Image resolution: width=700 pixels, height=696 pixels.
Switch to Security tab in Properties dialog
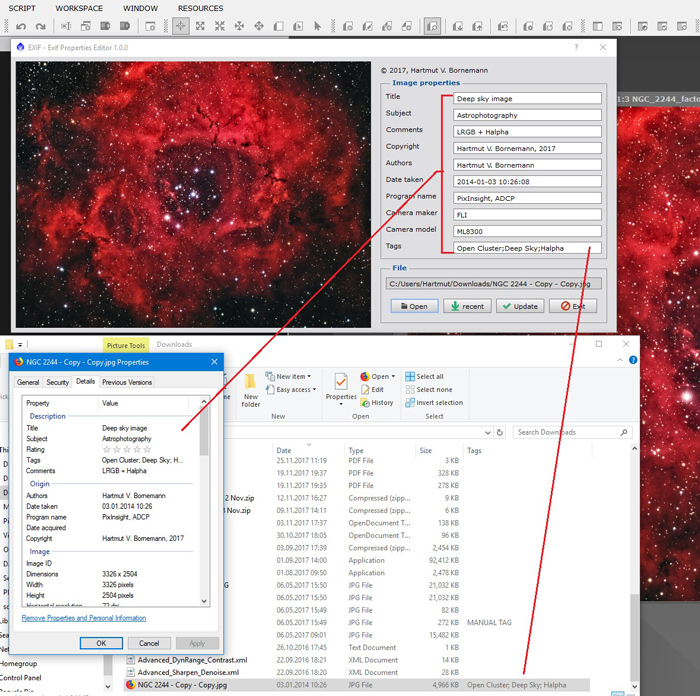tap(58, 382)
